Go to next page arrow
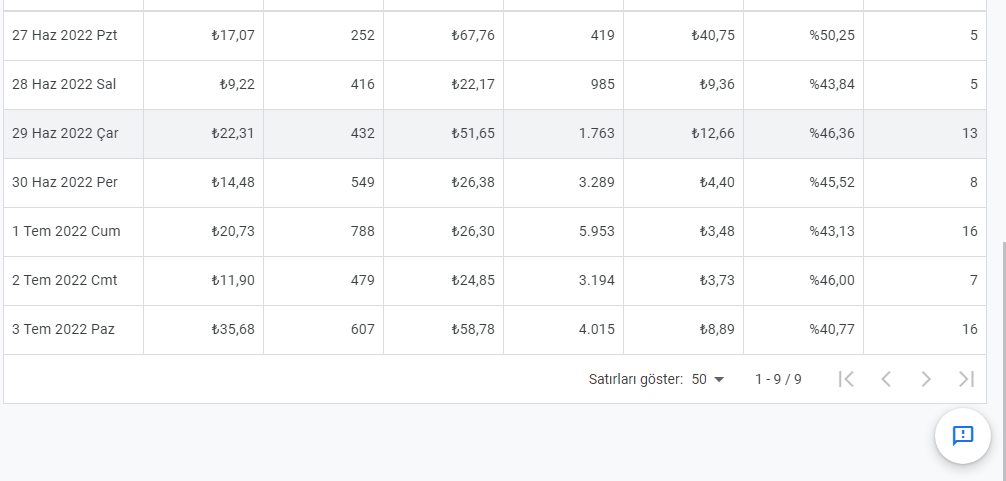 pos(926,379)
